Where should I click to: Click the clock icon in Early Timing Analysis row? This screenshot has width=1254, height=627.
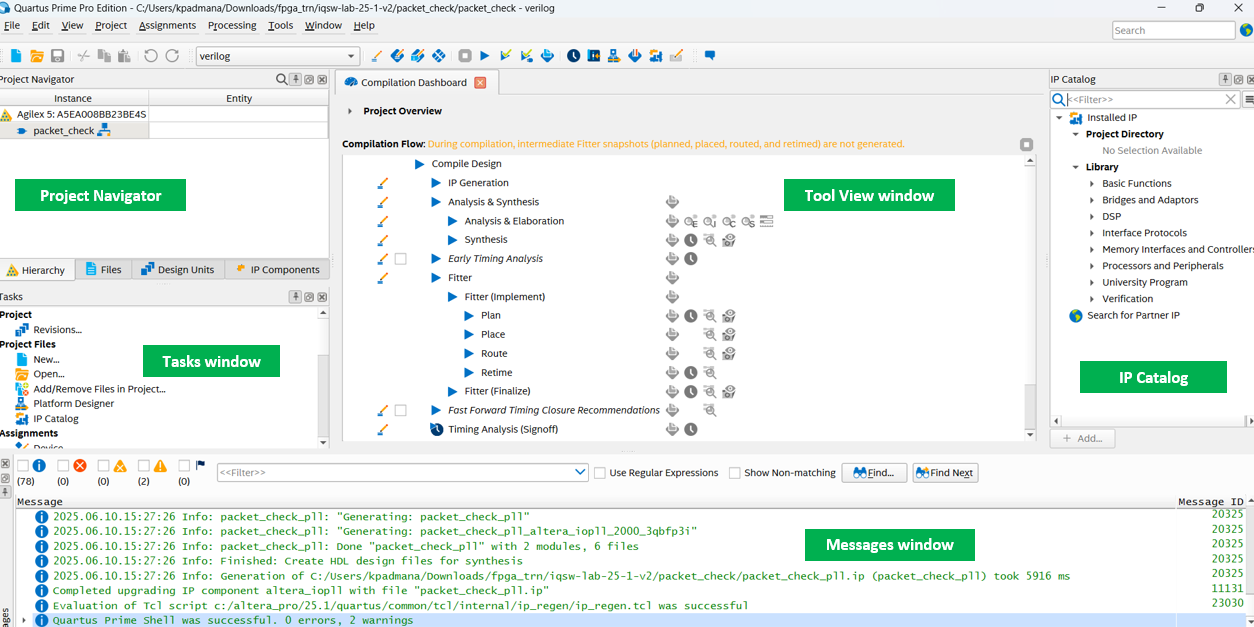[690, 259]
